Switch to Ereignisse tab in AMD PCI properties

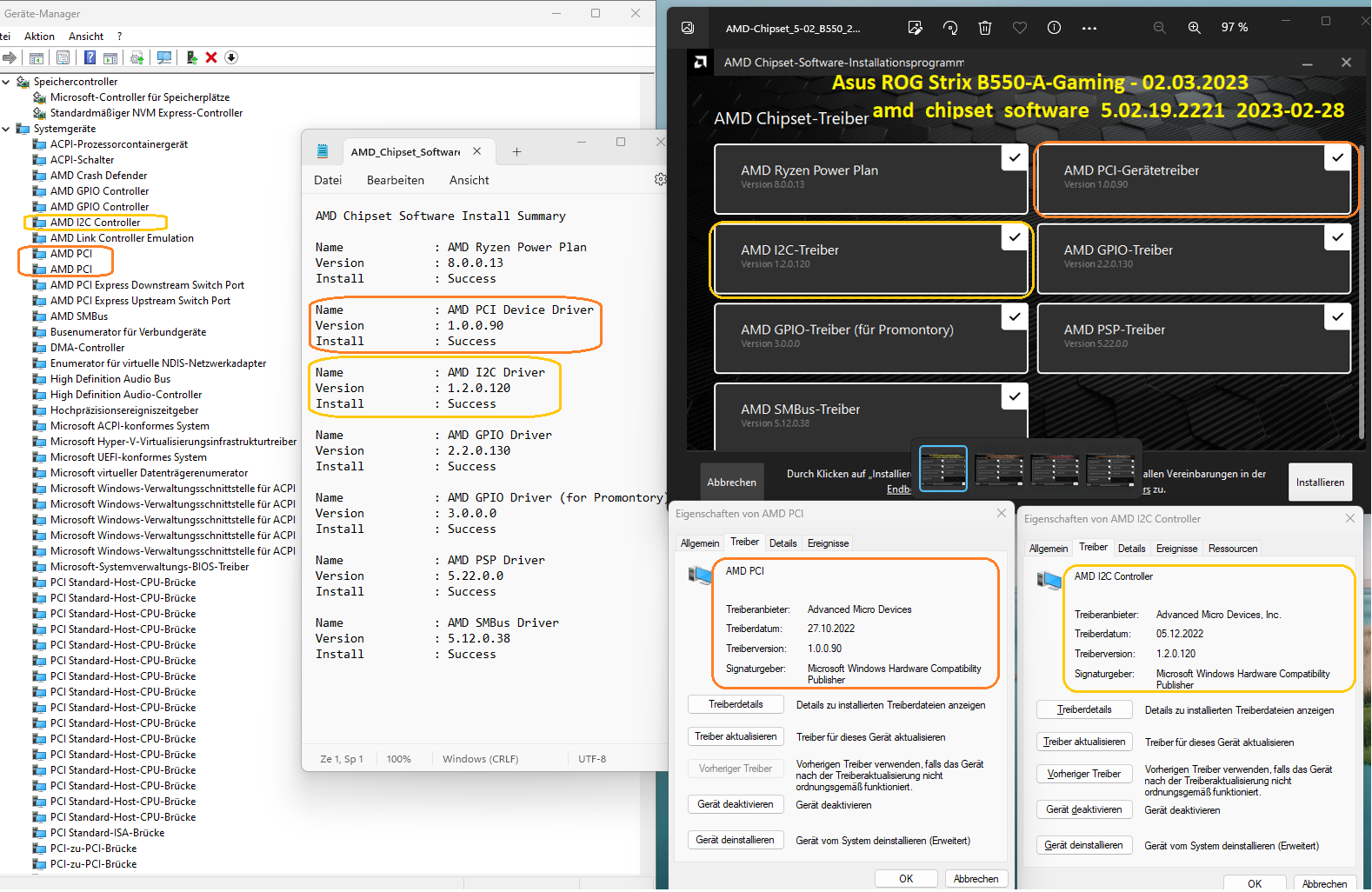tap(828, 543)
